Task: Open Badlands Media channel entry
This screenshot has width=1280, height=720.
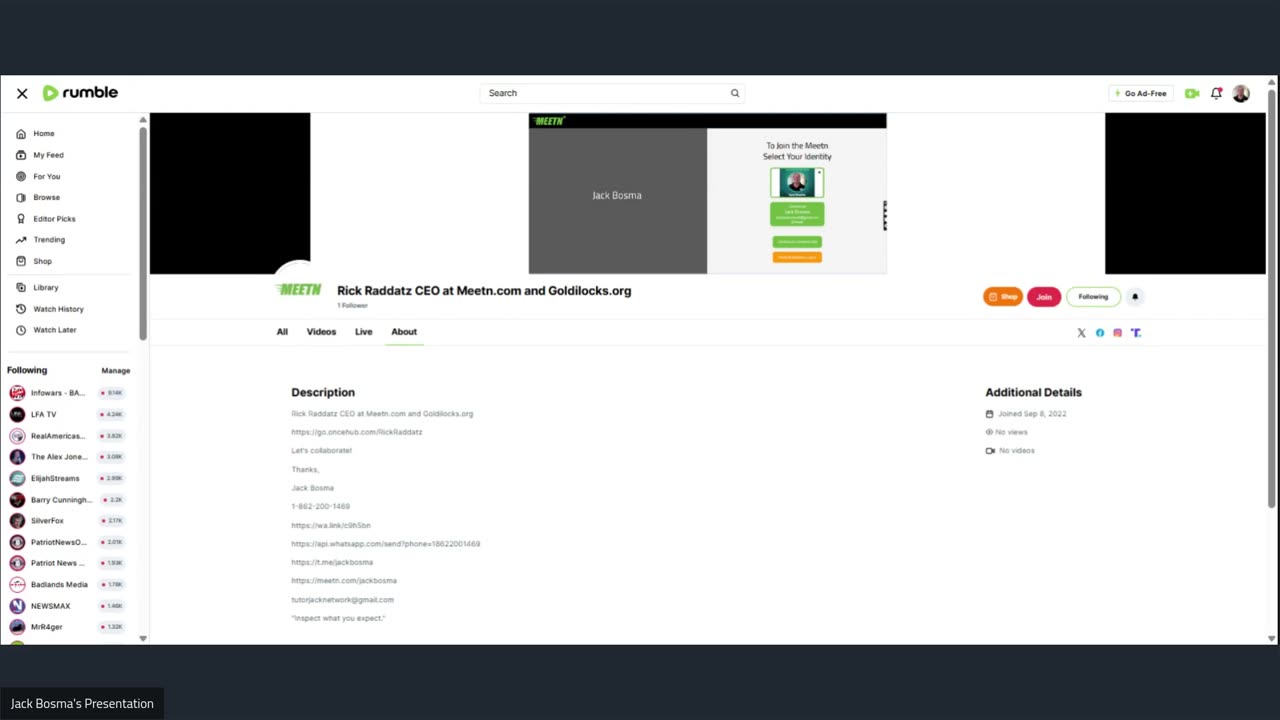Action: [x=65, y=585]
